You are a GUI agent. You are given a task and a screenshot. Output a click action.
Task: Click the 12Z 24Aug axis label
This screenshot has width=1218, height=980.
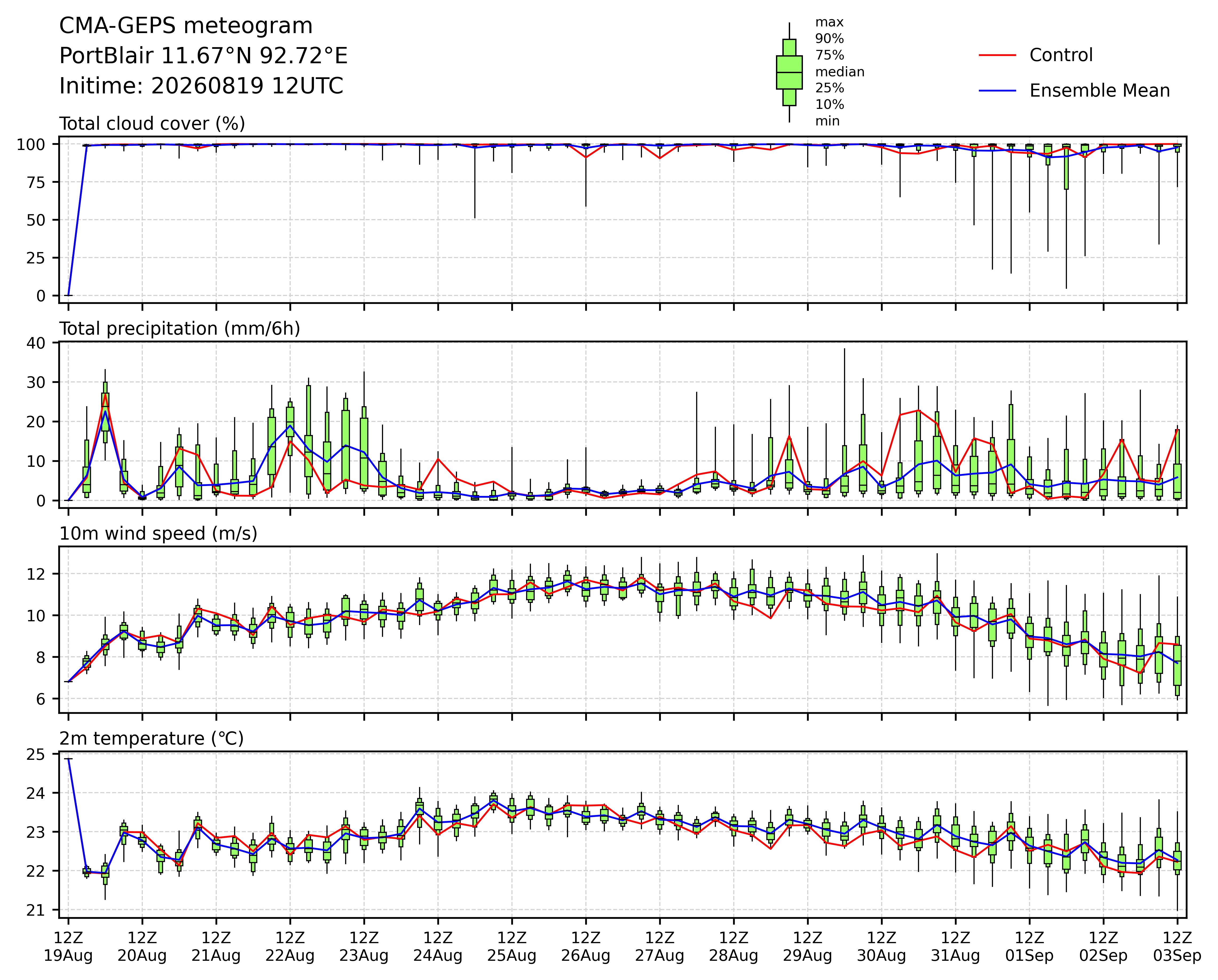click(x=438, y=947)
